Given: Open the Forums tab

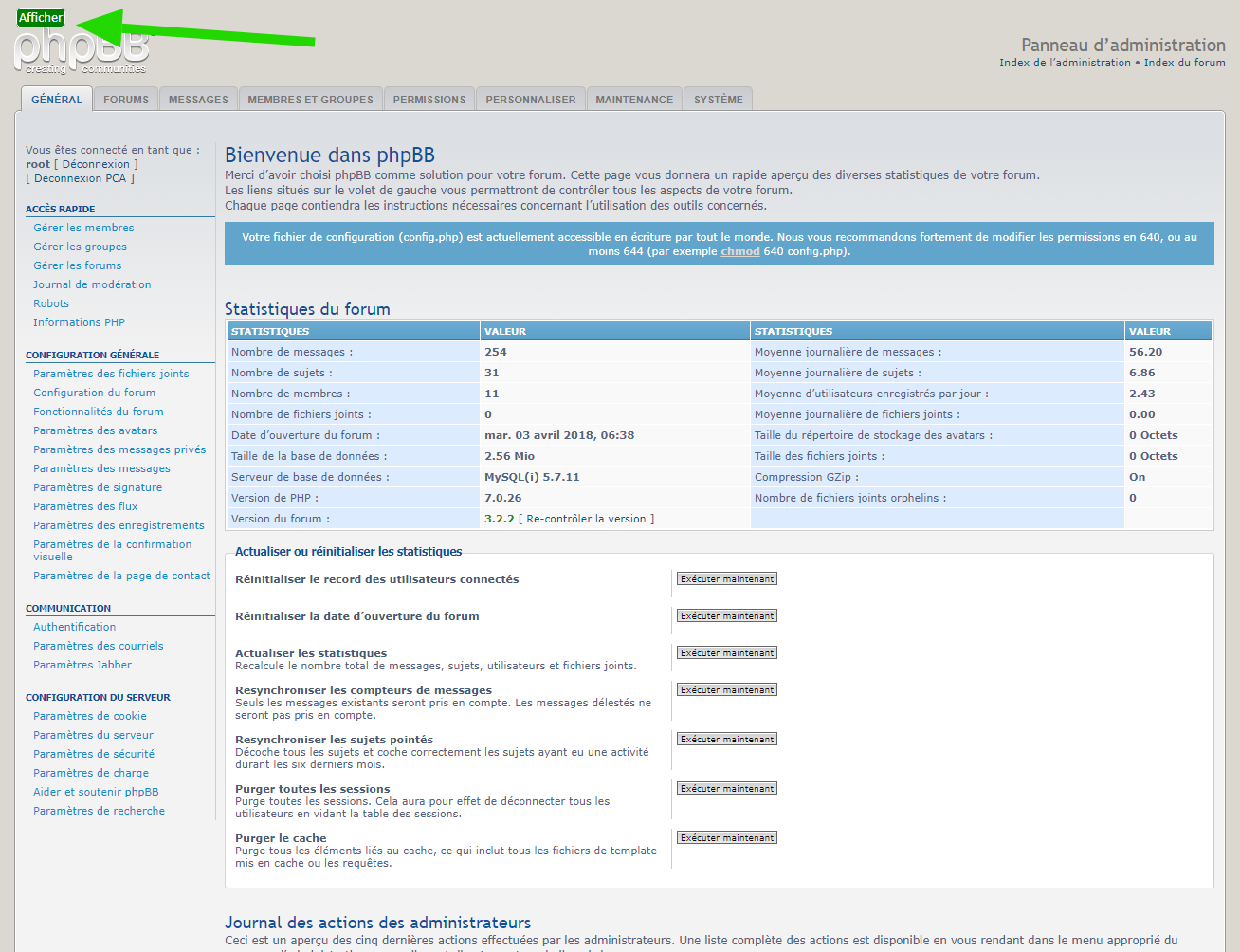Looking at the screenshot, I should tap(126, 100).
